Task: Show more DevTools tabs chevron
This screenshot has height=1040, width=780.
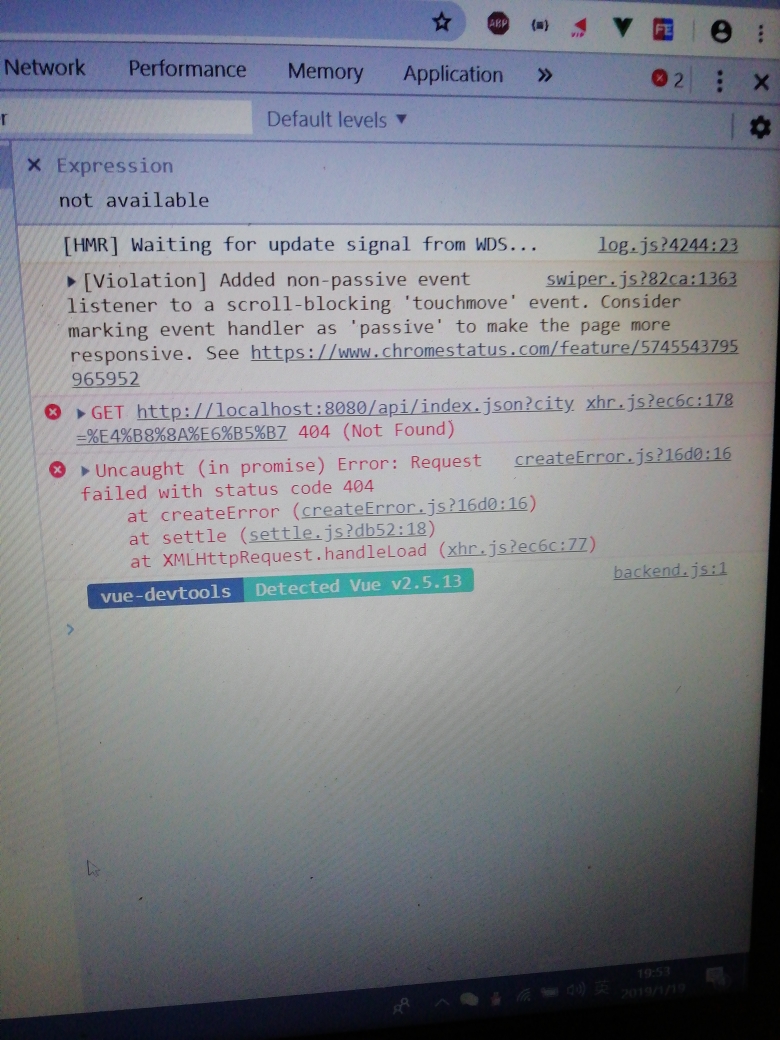Action: click(545, 76)
